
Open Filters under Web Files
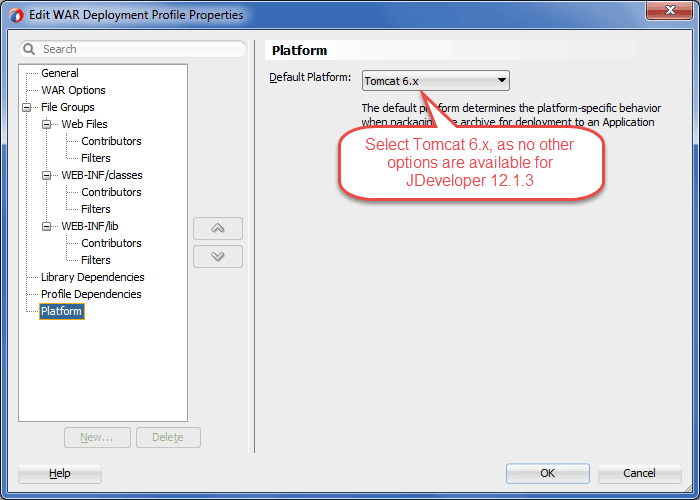tap(96, 158)
